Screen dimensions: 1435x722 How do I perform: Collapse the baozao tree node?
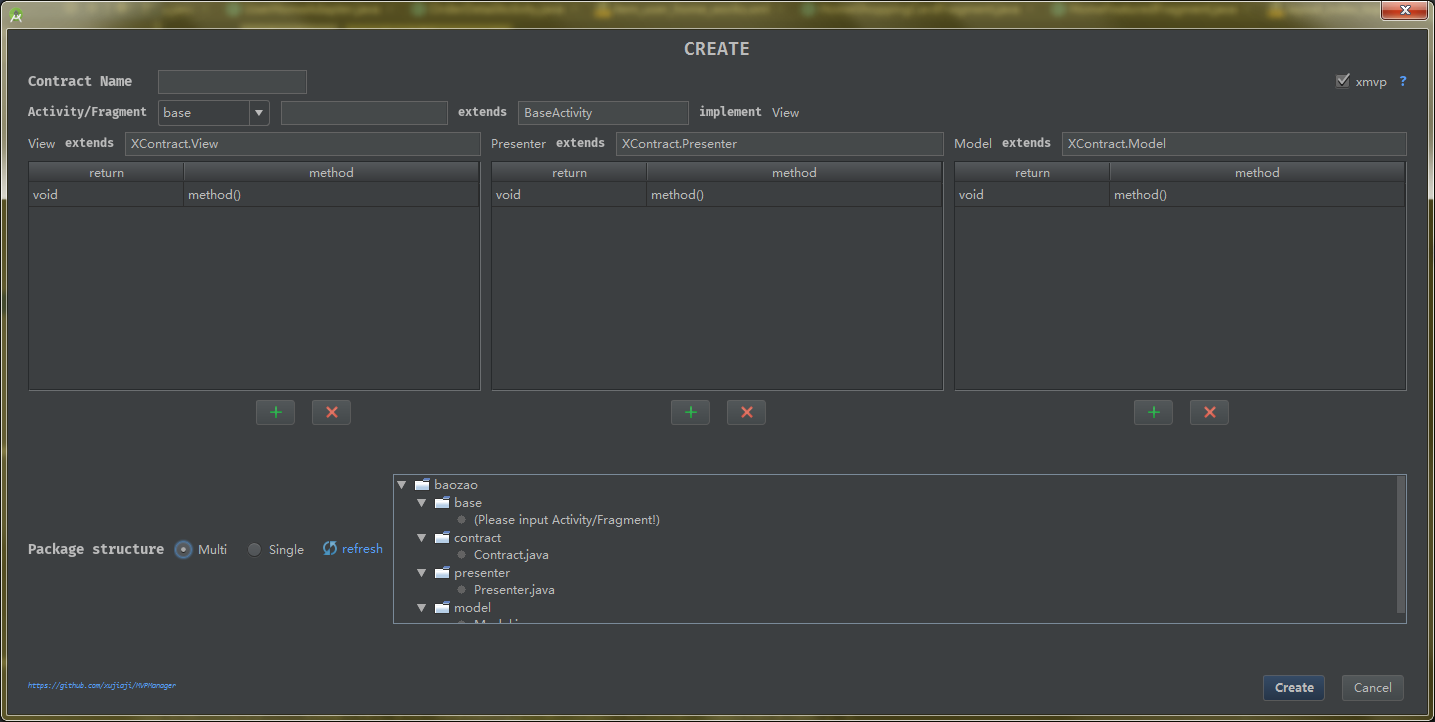click(x=402, y=485)
